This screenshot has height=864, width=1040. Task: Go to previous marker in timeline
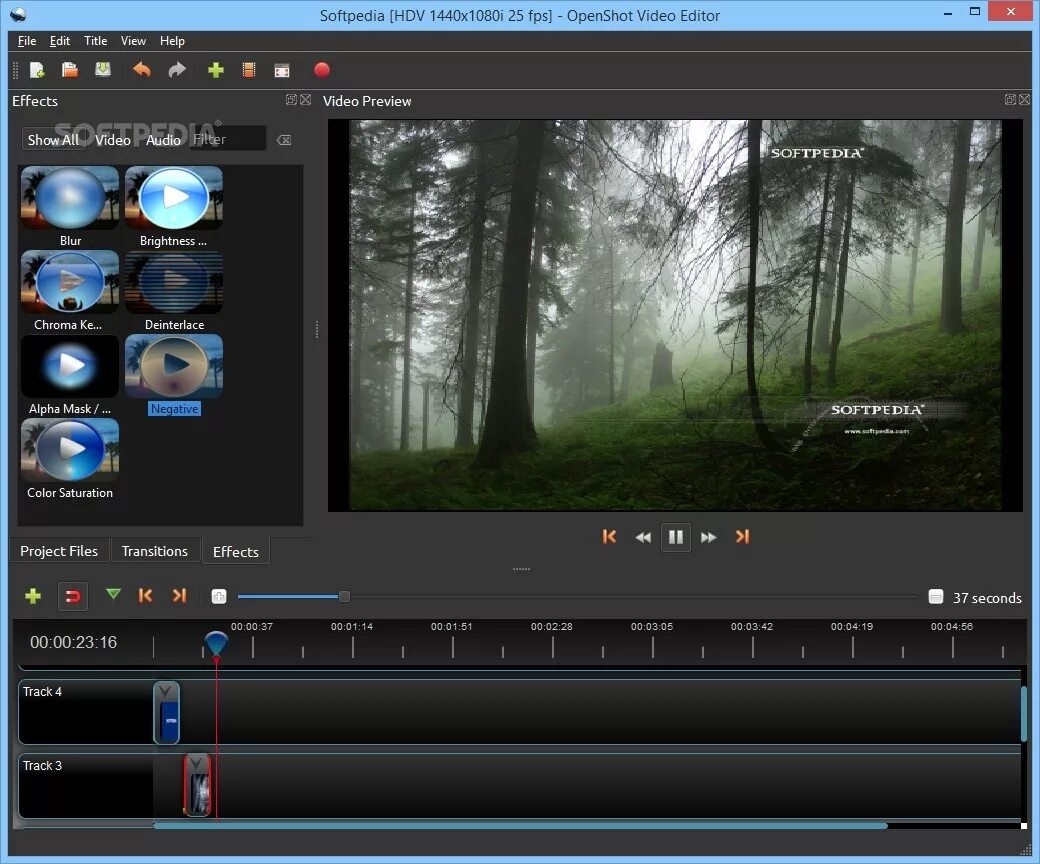[x=145, y=595]
